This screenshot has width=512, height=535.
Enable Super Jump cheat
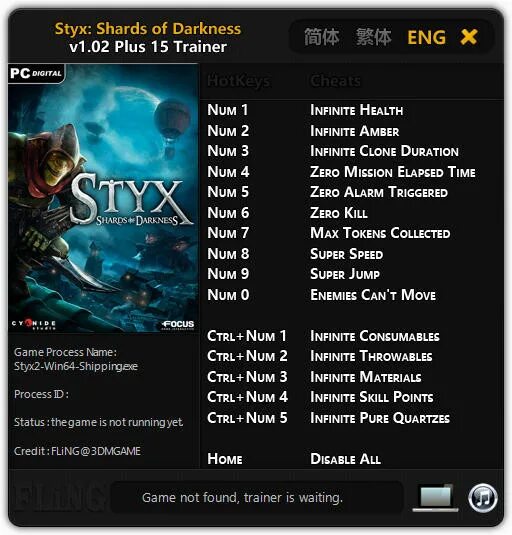click(345, 274)
